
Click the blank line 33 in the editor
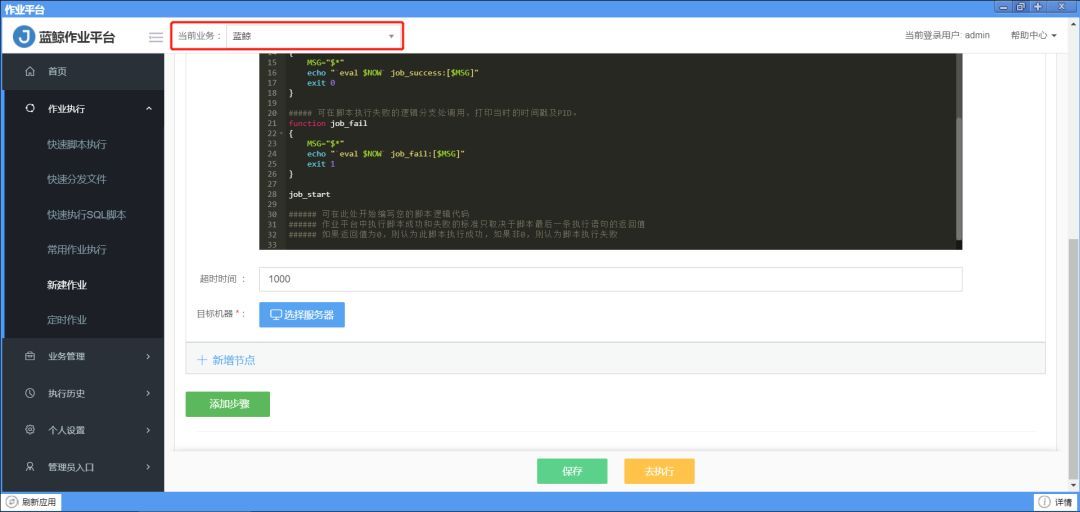[620, 245]
